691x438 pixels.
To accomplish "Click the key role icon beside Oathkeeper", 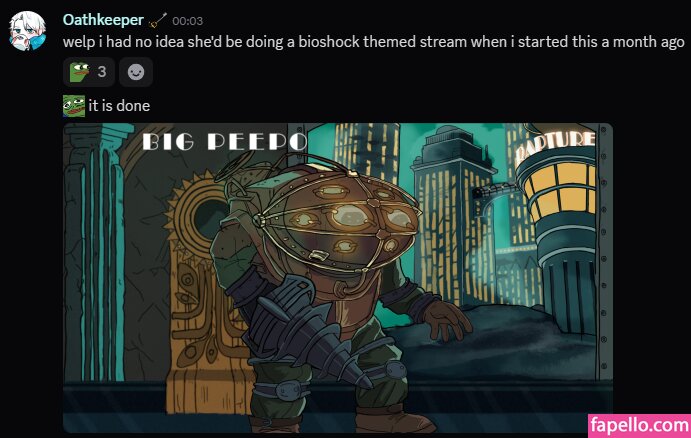I will (158, 20).
